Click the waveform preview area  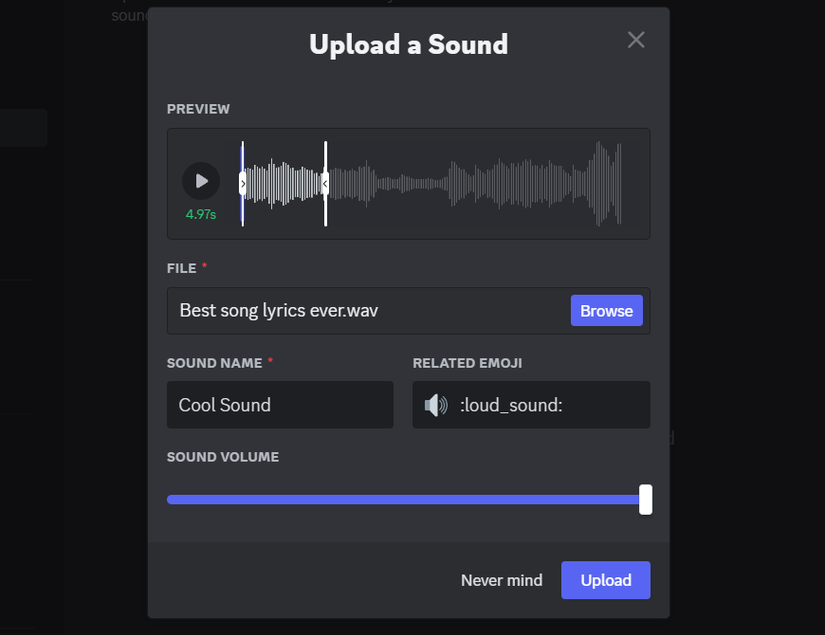(450, 183)
